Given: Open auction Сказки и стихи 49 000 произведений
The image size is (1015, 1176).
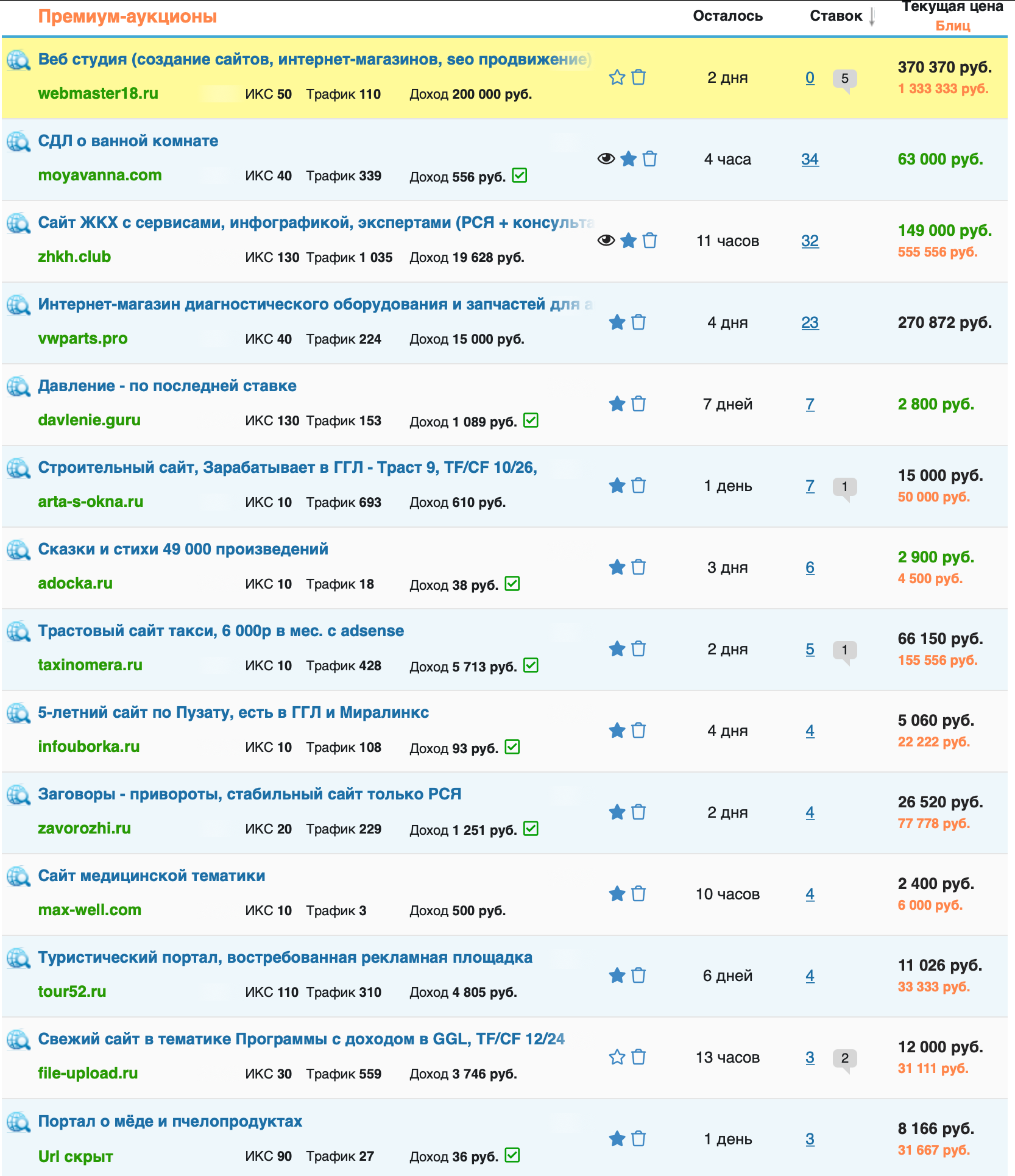Looking at the screenshot, I should (183, 549).
